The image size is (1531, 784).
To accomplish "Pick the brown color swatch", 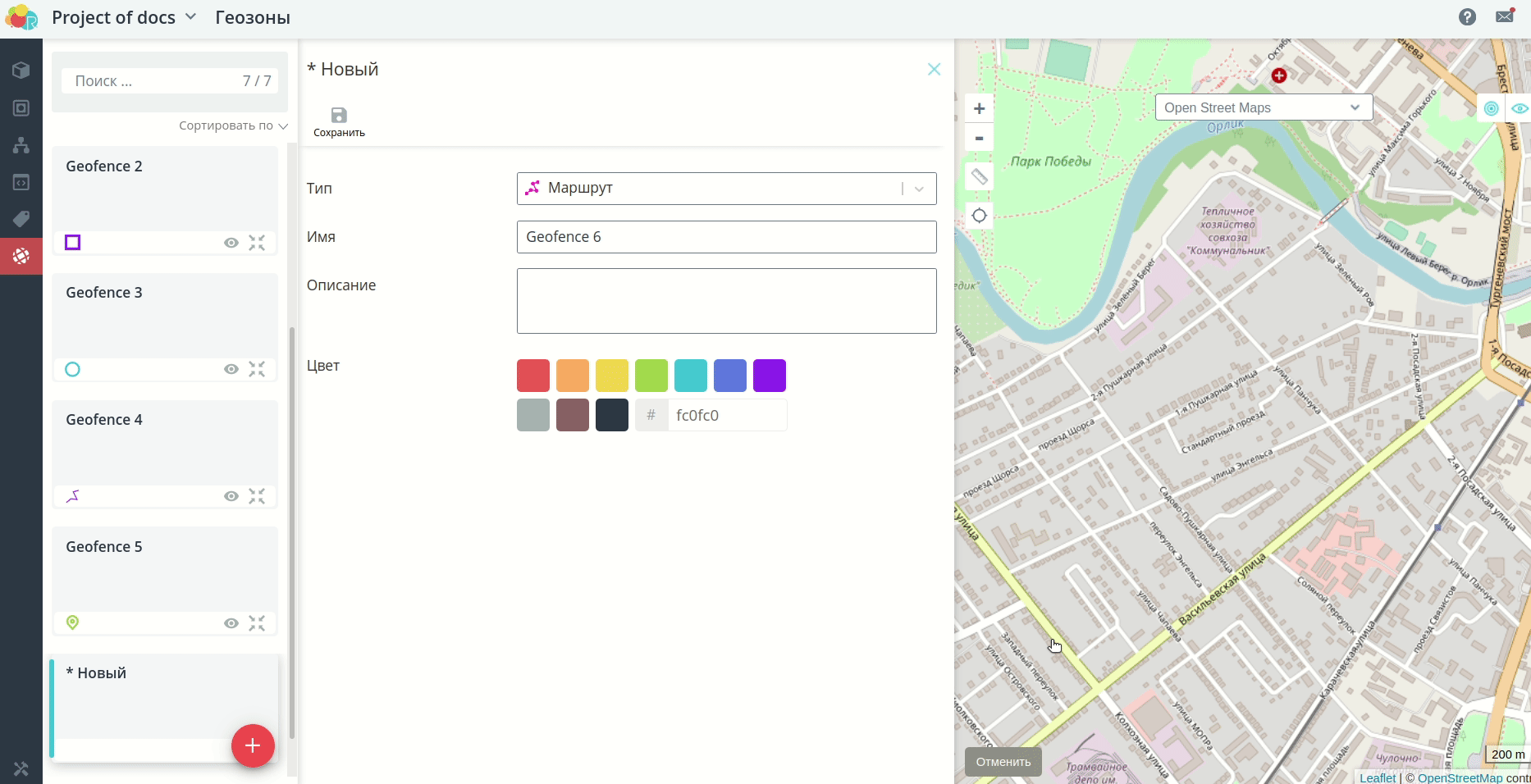I will pos(573,415).
